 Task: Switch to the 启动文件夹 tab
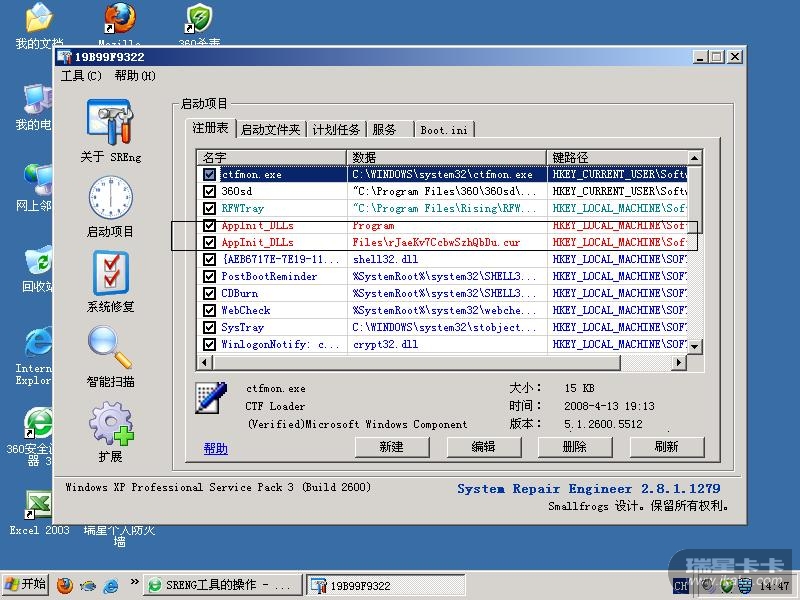pos(270,130)
